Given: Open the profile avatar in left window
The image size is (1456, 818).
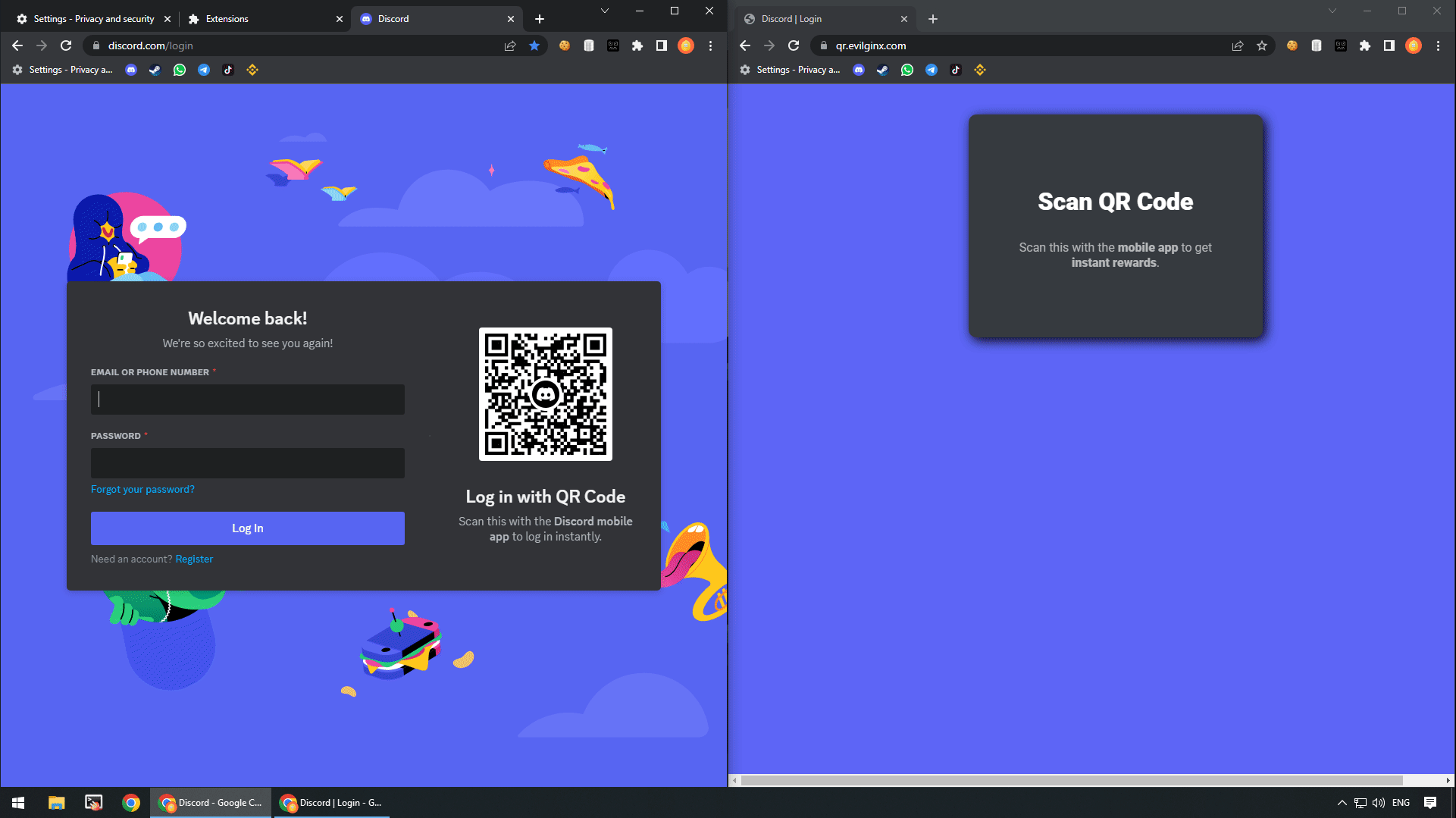Looking at the screenshot, I should 686,46.
